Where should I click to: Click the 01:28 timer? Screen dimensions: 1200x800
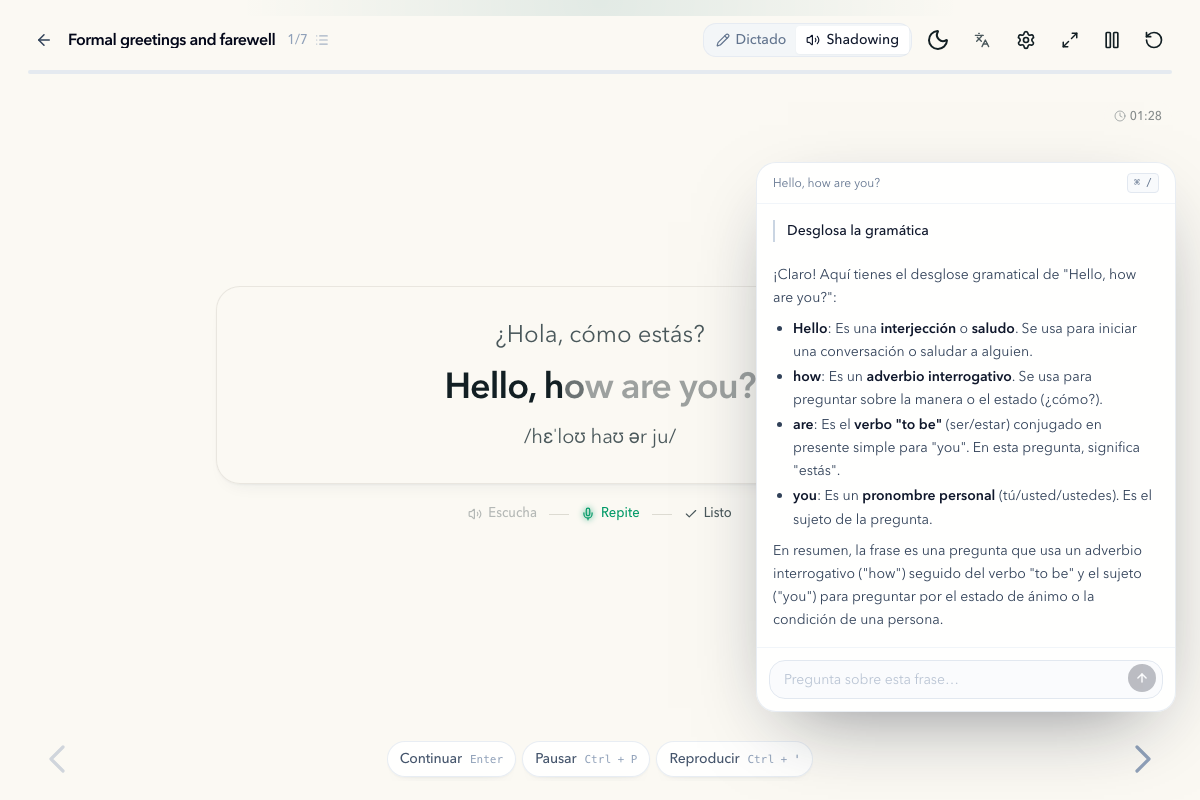(1138, 116)
